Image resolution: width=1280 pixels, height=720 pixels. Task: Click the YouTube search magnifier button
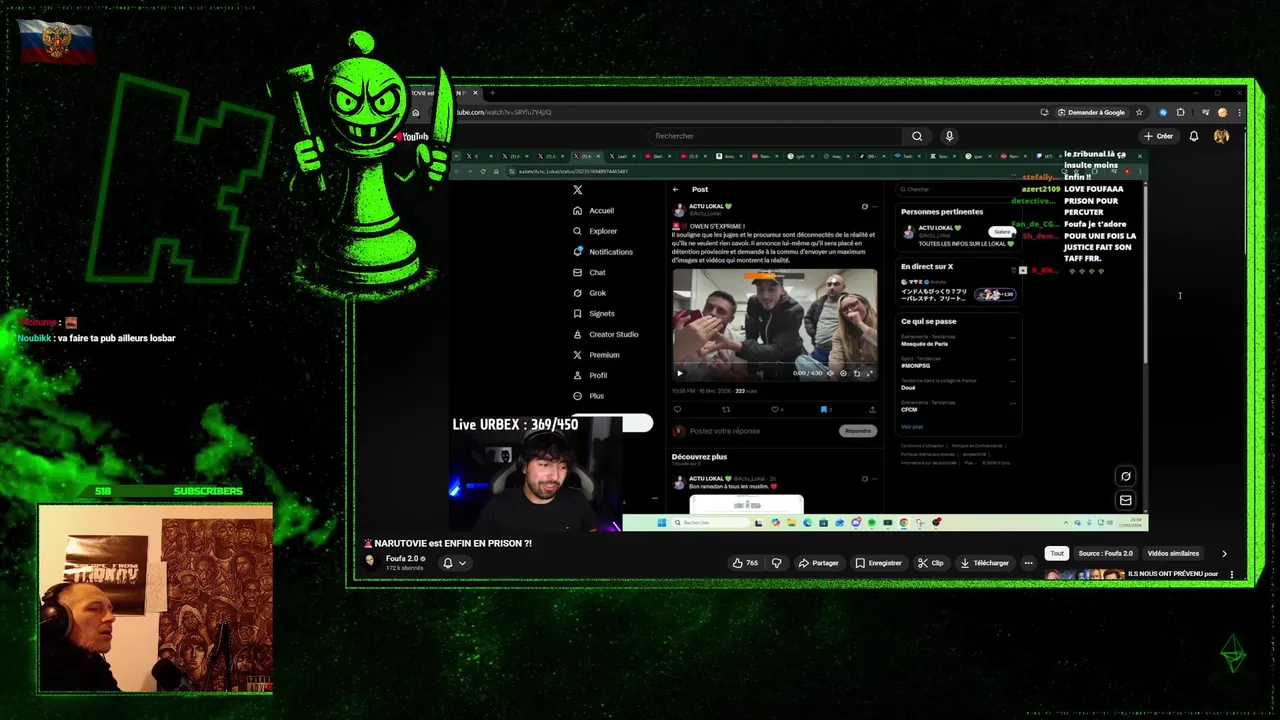point(917,136)
